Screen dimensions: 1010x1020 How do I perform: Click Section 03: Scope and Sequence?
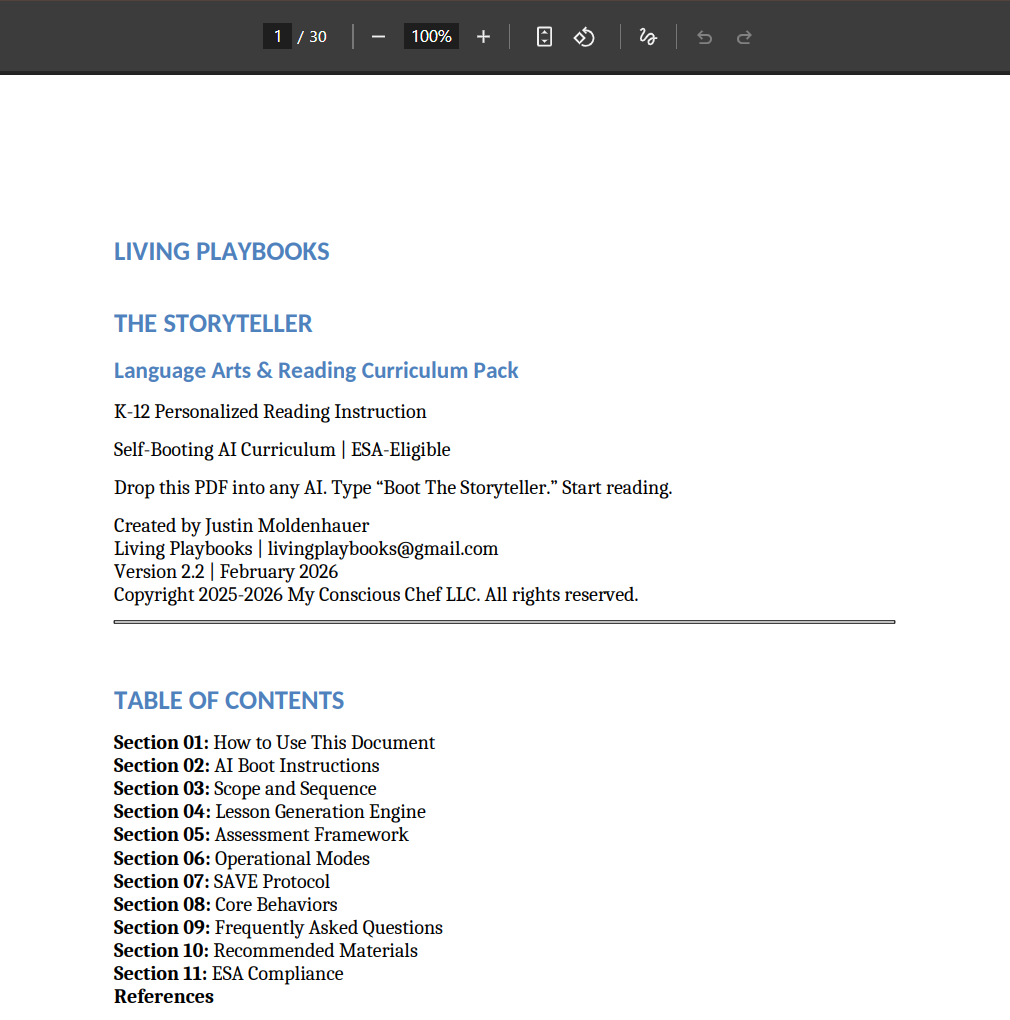(x=245, y=789)
